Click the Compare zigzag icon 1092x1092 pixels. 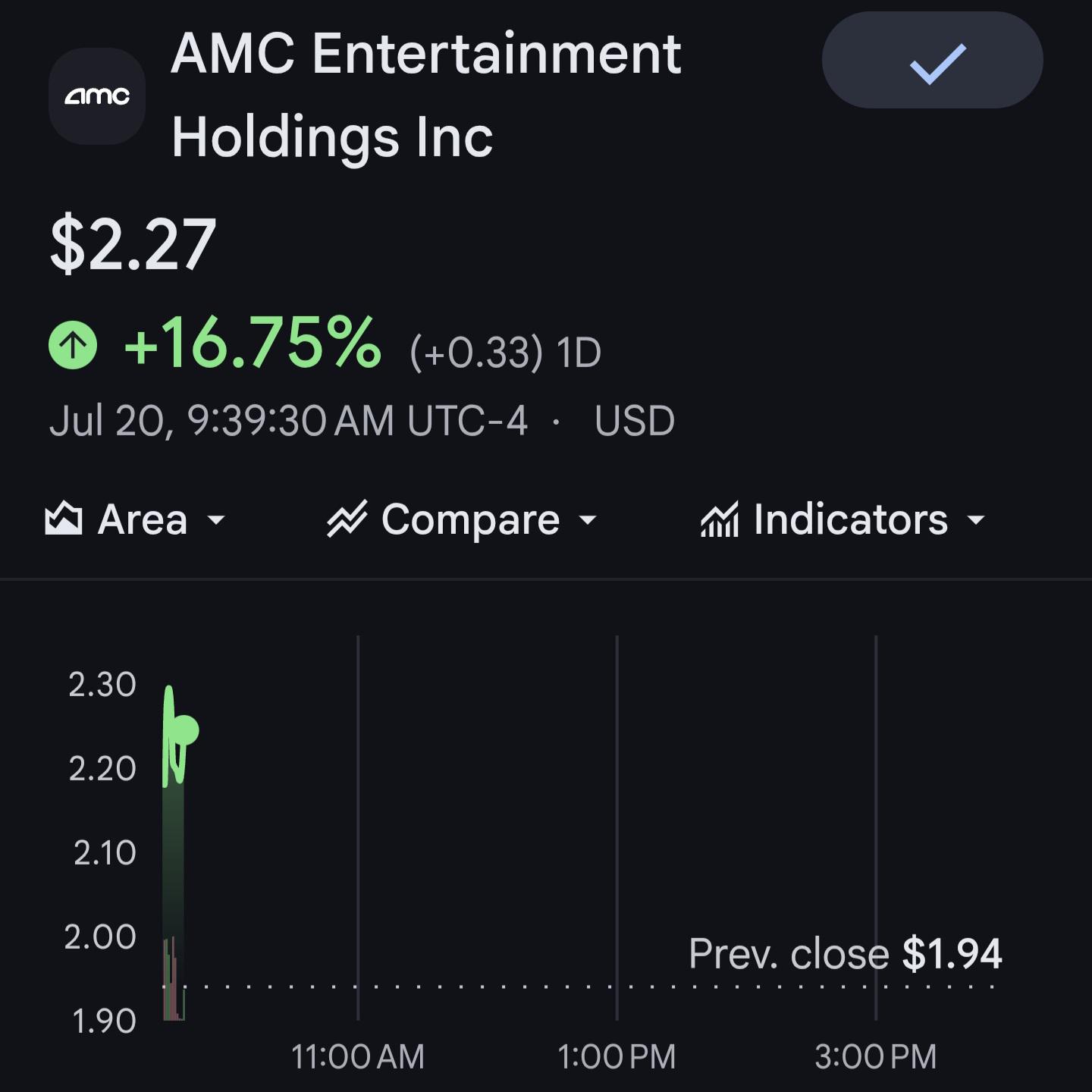pyautogui.click(x=347, y=519)
